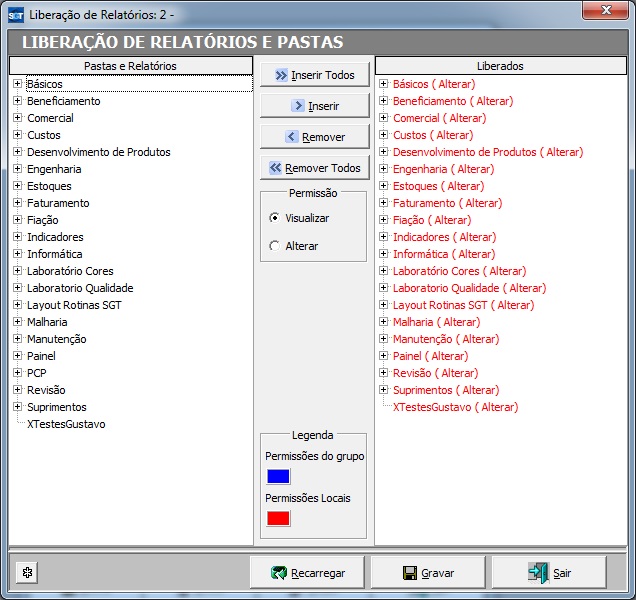This screenshot has width=636, height=600.
Task: Select Beneficiamento (Alterar) in Liberados
Action: (453, 101)
